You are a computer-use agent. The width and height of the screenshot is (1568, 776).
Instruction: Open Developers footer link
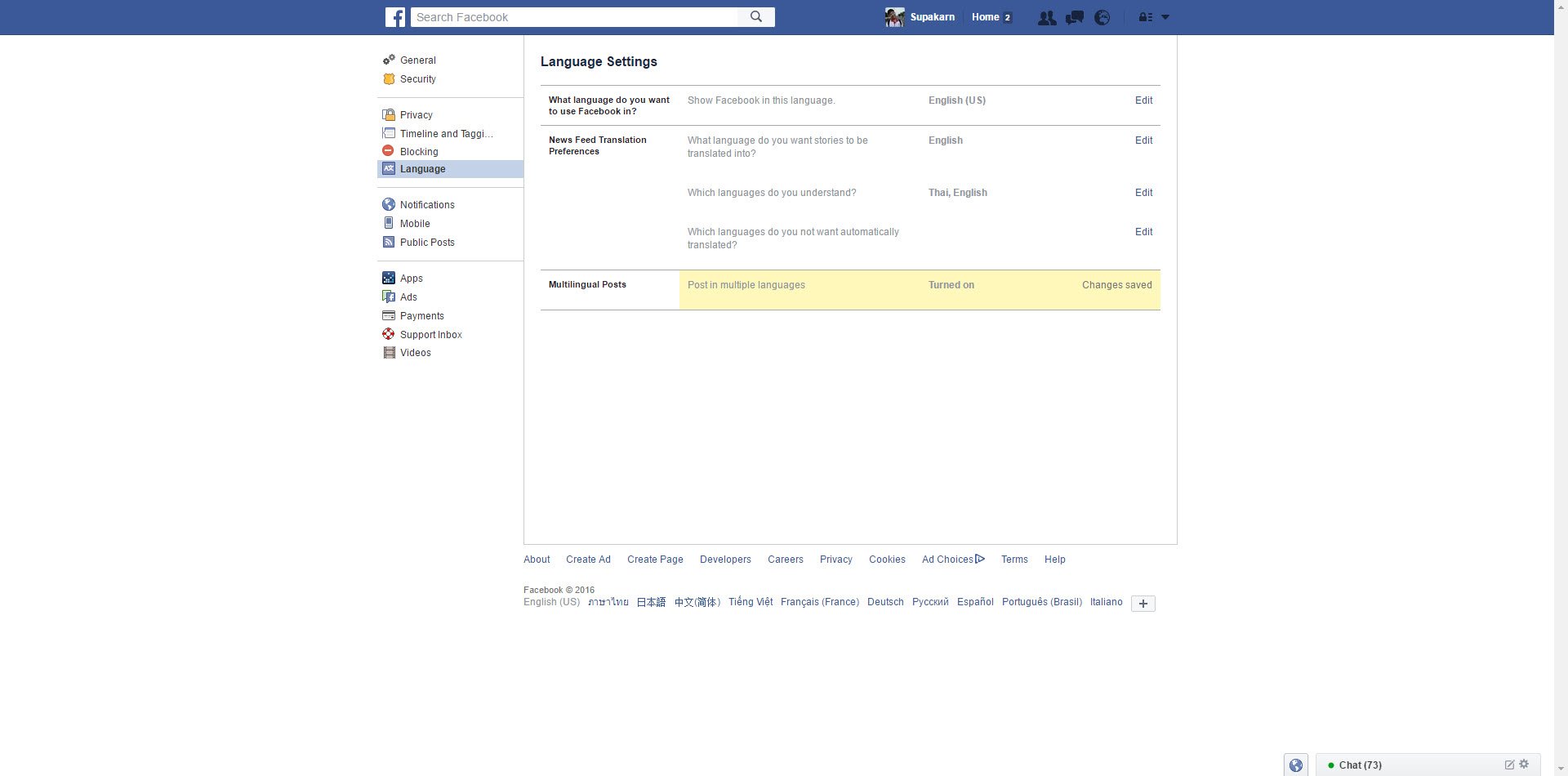click(x=725, y=560)
